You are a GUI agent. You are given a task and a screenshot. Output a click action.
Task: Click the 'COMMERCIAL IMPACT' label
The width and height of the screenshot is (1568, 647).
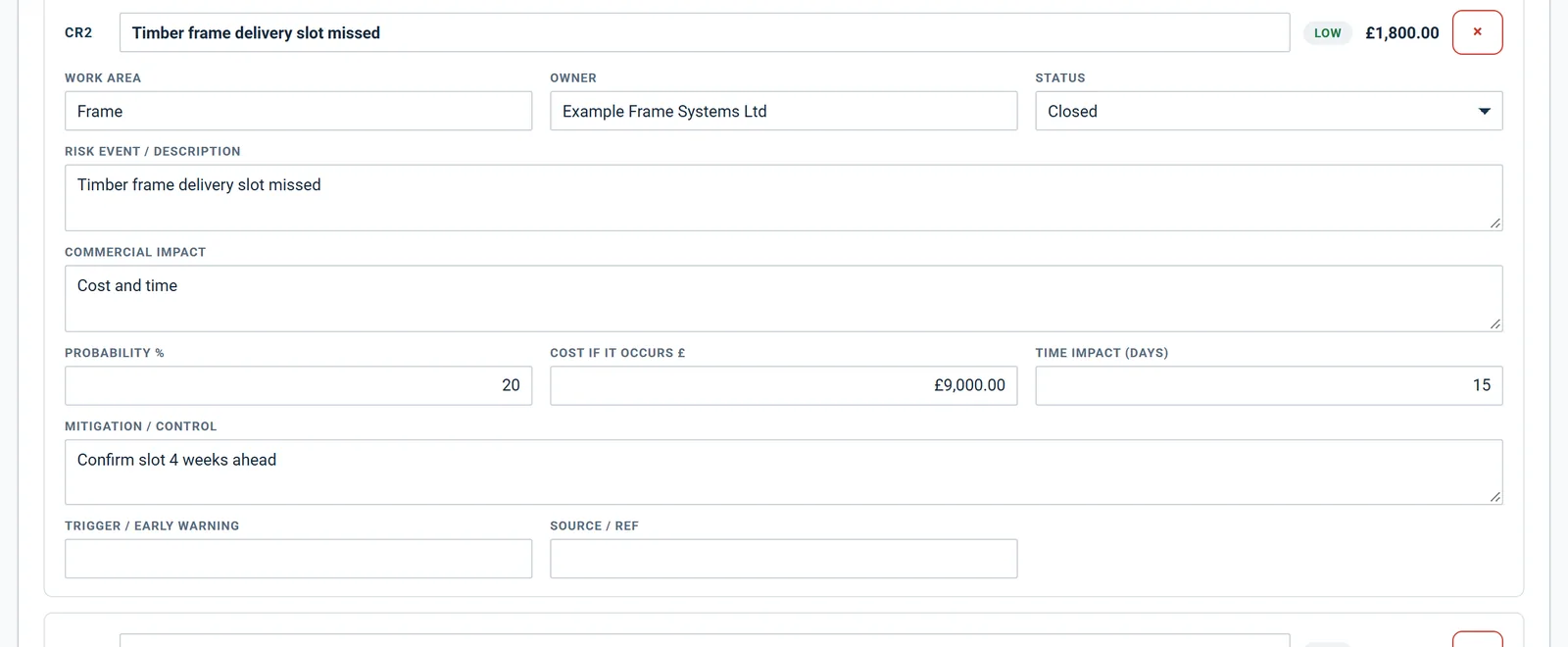[x=135, y=252]
